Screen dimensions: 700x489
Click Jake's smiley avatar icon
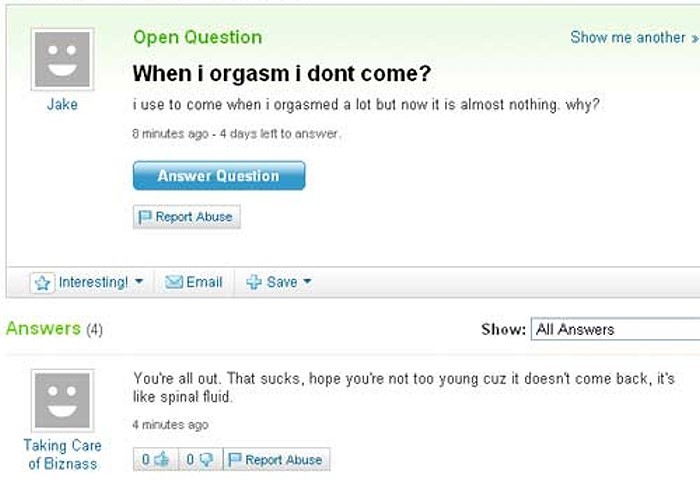coord(62,57)
